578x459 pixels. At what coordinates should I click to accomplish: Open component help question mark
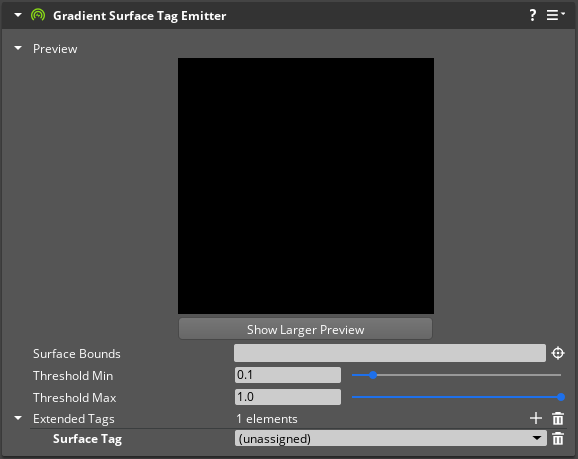[x=533, y=15]
